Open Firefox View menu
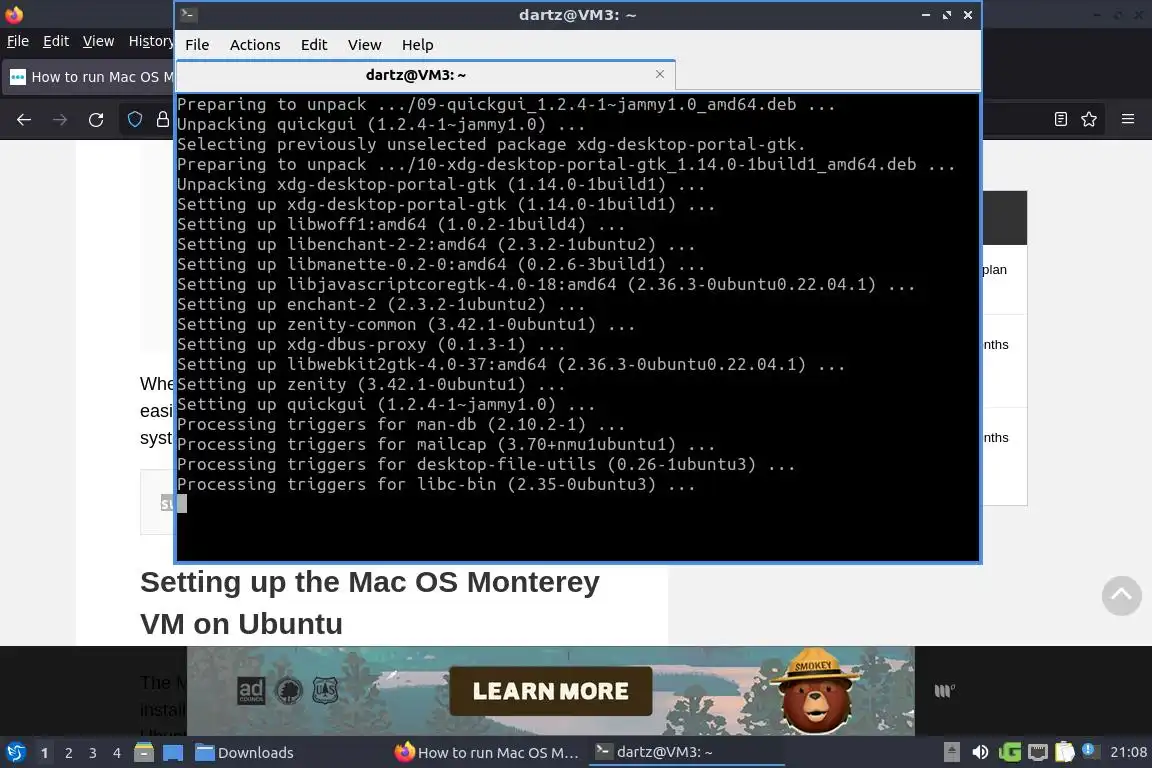The width and height of the screenshot is (1152, 768). click(x=98, y=41)
